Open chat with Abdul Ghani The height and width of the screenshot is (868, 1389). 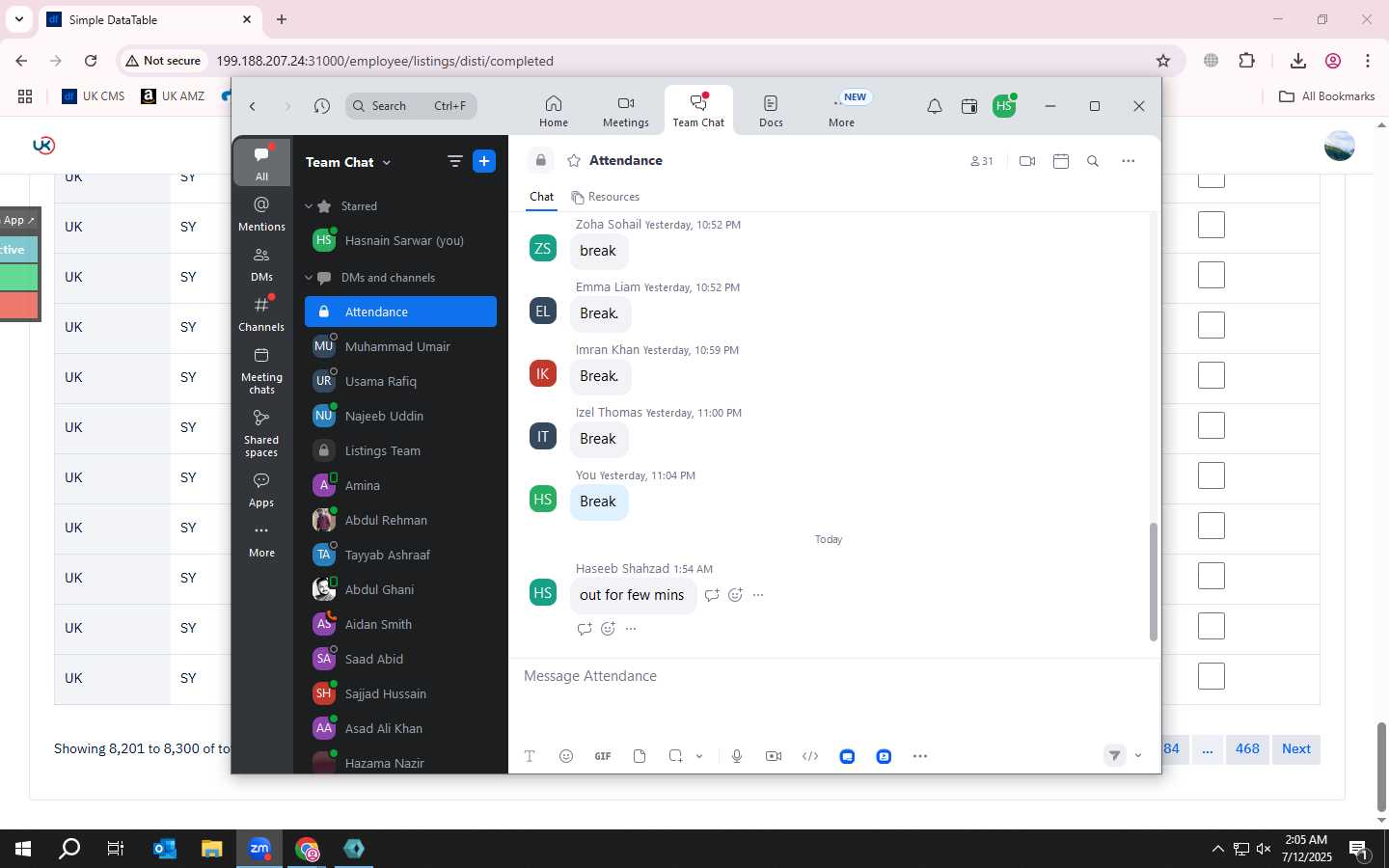pos(400,589)
